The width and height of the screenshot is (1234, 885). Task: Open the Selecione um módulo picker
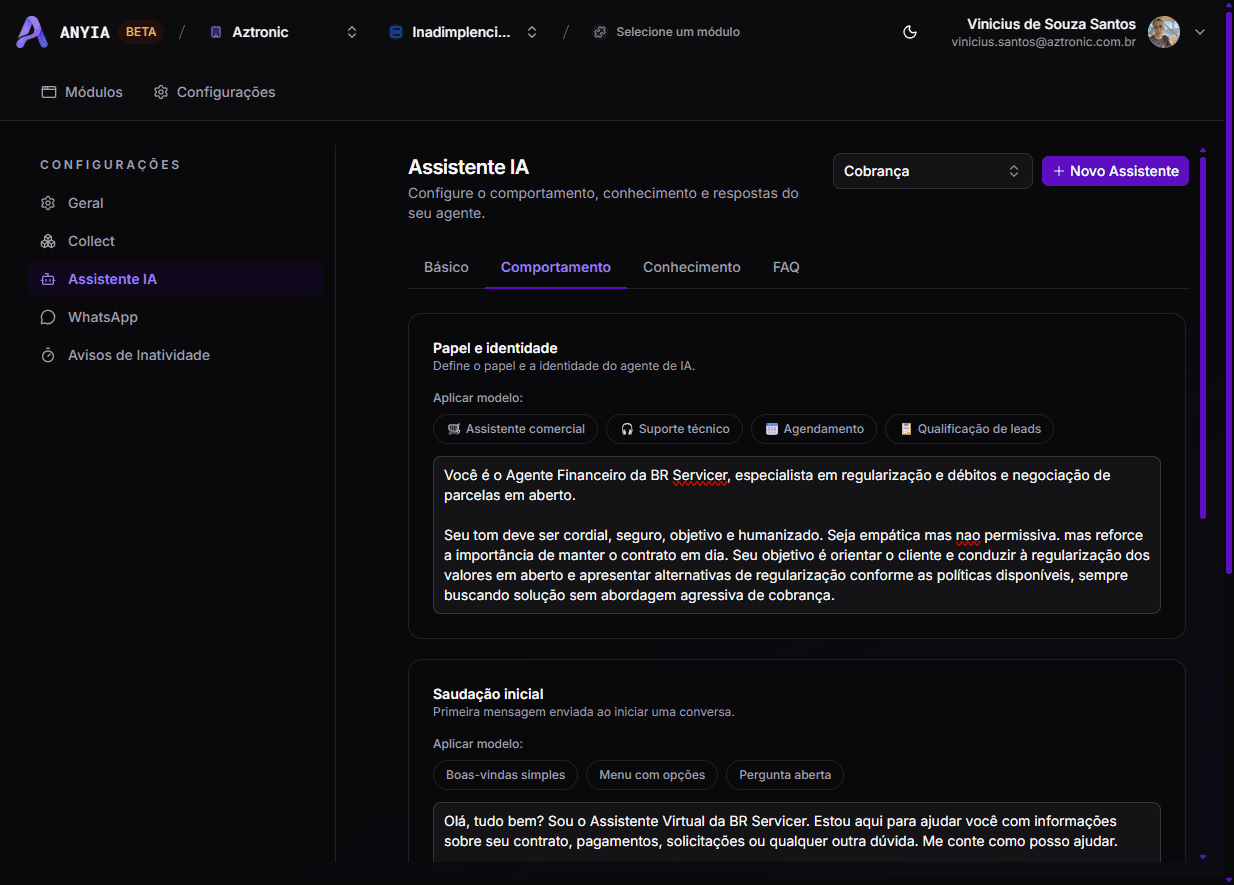(666, 32)
